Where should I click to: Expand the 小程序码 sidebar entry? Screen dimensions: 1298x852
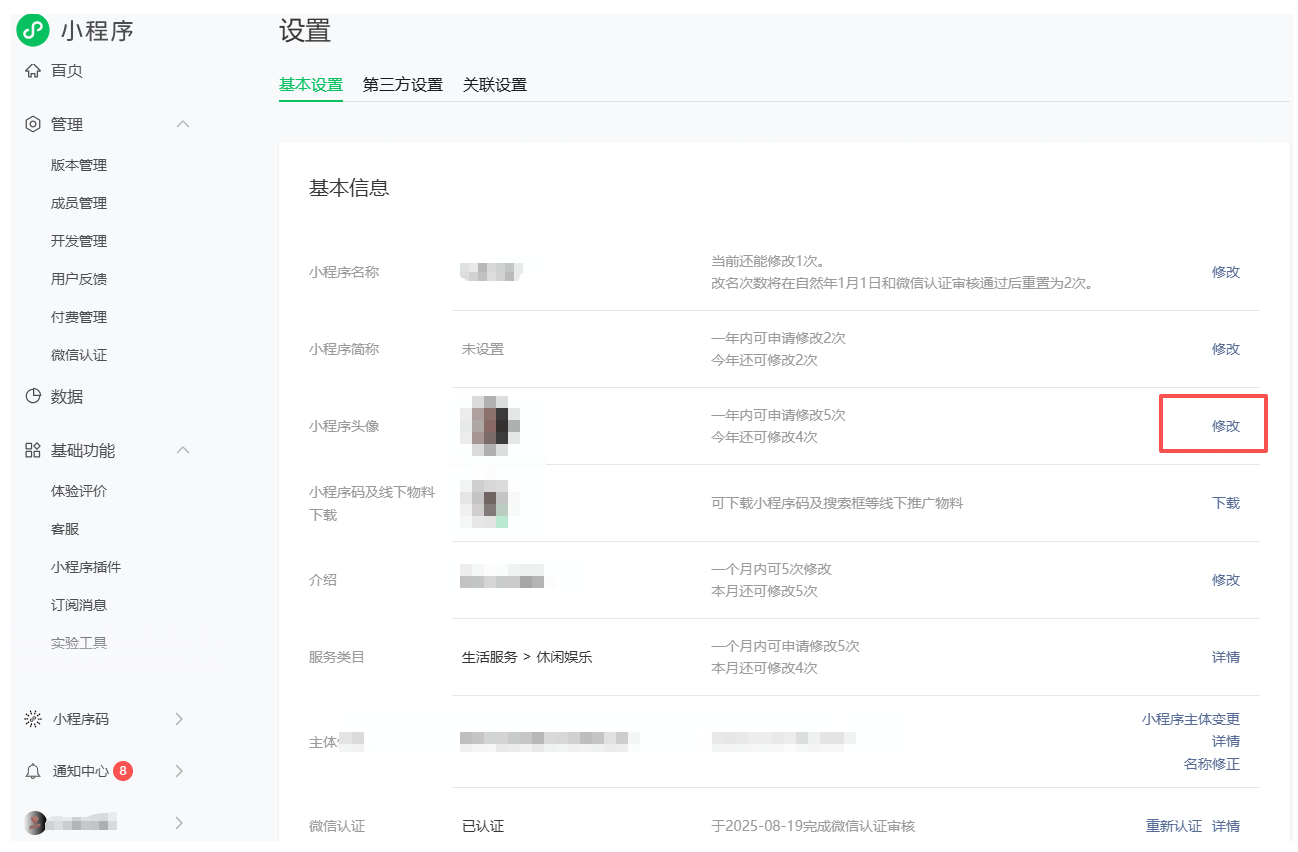tap(180, 718)
